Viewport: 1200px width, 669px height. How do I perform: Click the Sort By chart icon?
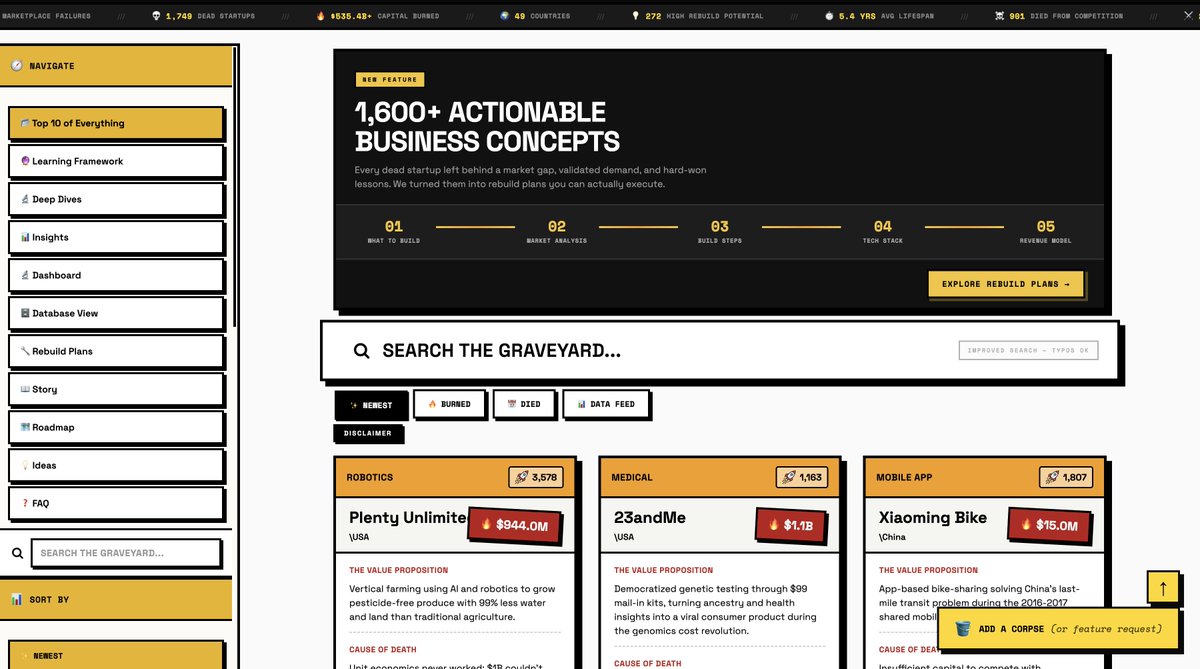tap(17, 599)
